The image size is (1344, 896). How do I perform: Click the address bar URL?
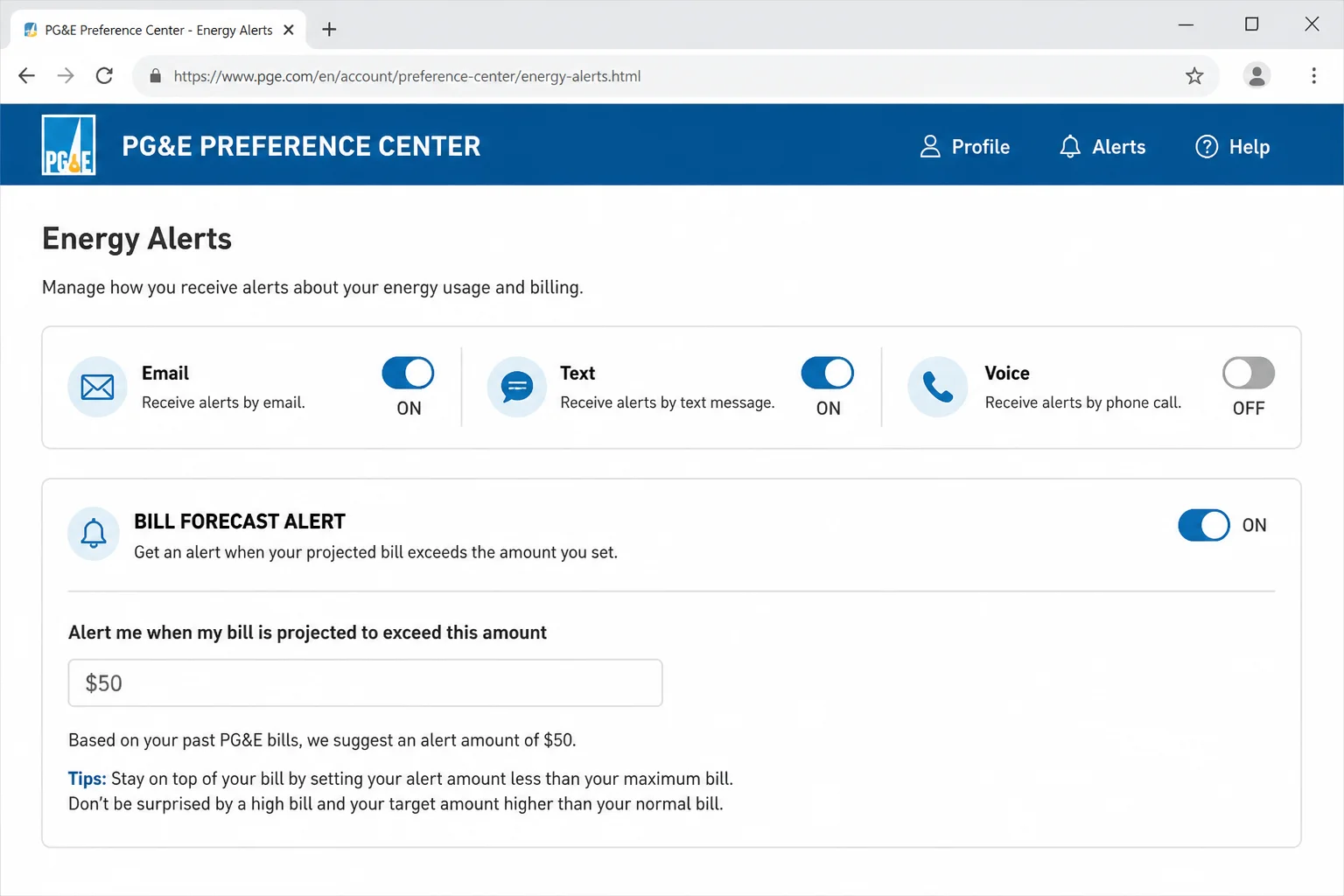(407, 76)
